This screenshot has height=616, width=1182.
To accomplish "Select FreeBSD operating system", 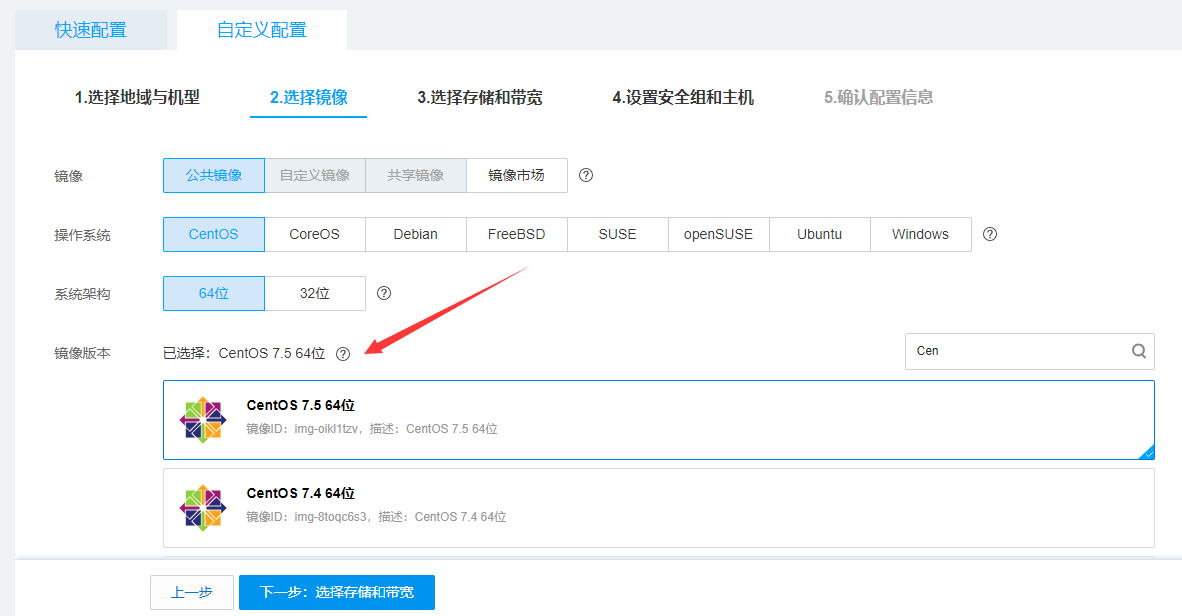I will pyautogui.click(x=516, y=234).
